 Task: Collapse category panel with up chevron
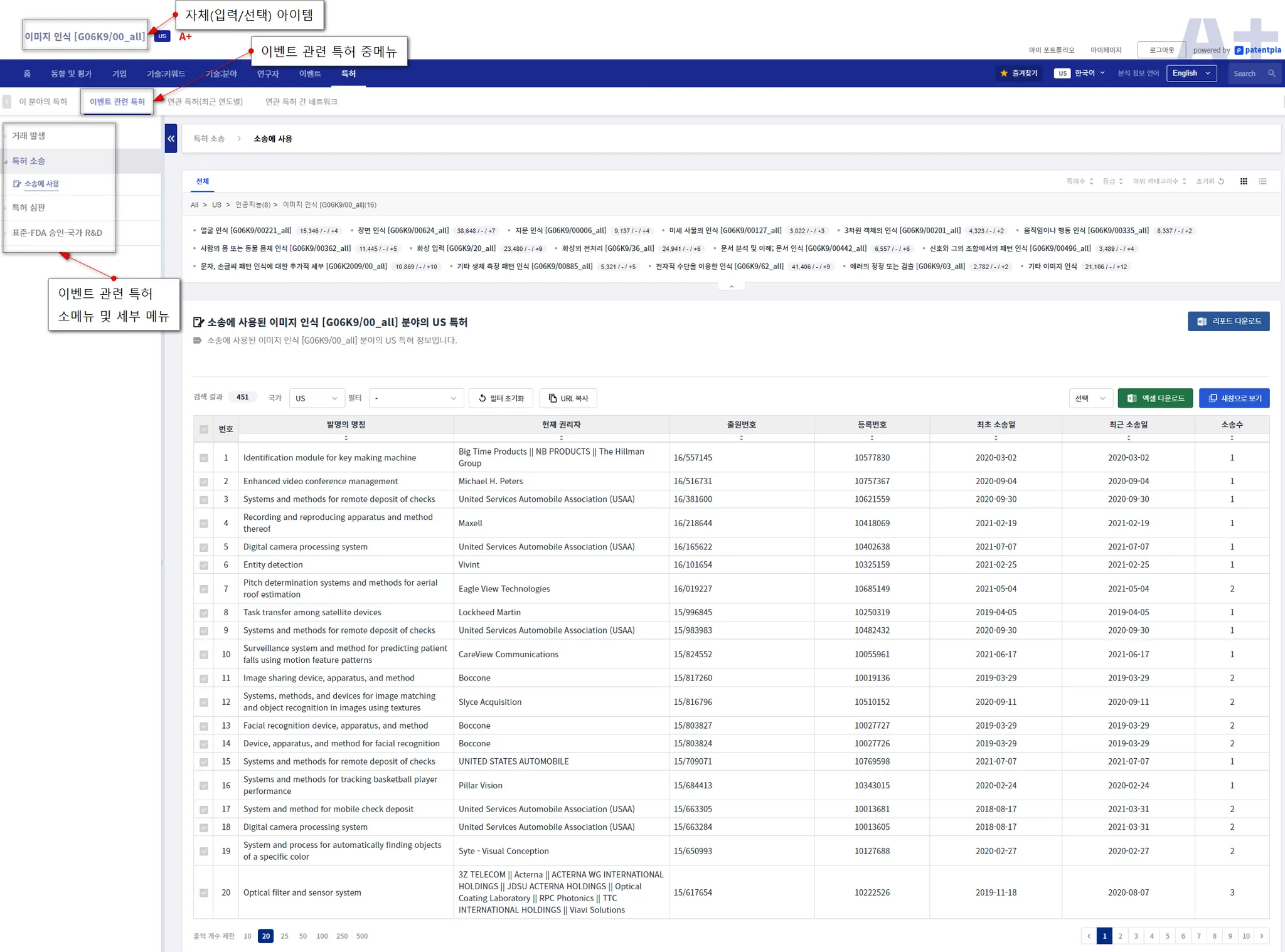point(731,286)
